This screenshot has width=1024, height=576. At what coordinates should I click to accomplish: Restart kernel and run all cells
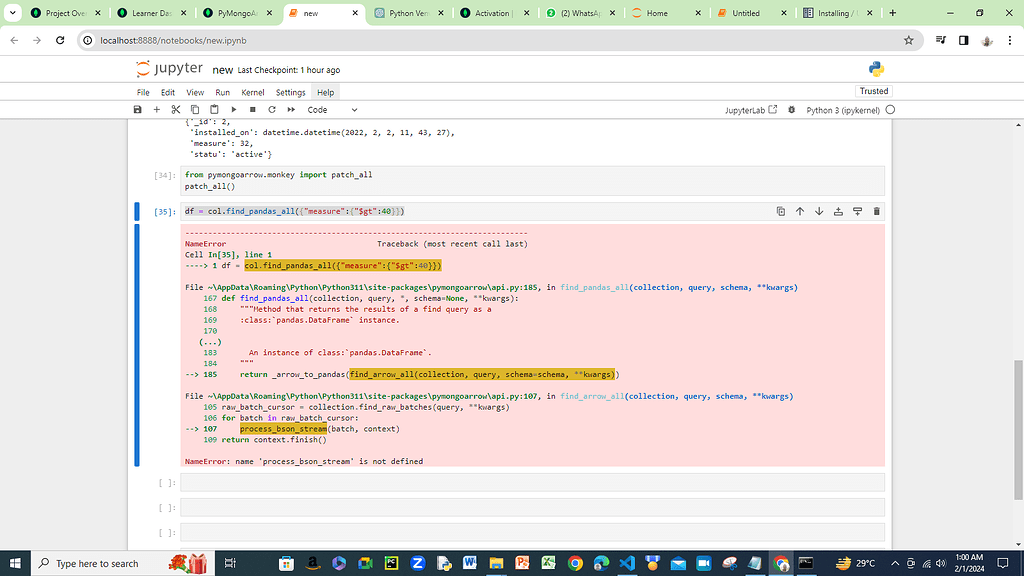(x=290, y=110)
